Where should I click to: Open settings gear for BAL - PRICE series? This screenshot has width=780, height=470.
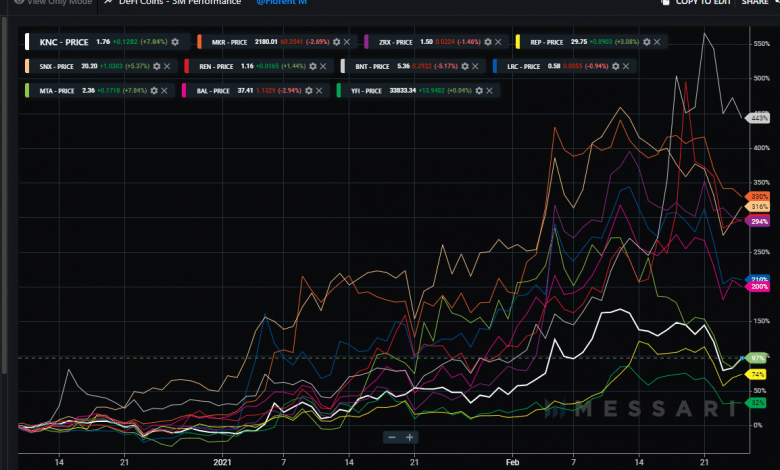coord(308,91)
